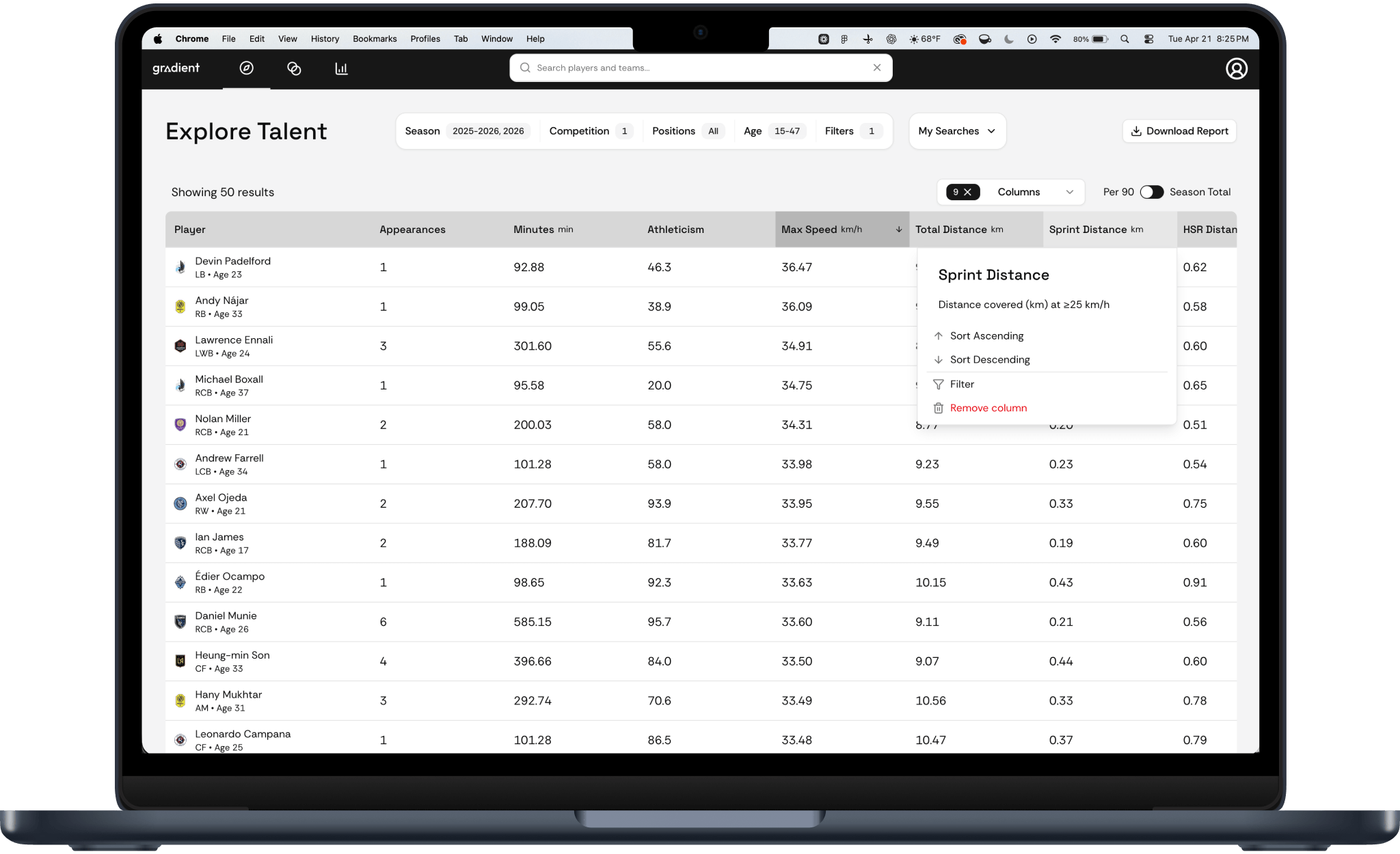
Task: Click the Remove column trash icon
Action: point(939,408)
